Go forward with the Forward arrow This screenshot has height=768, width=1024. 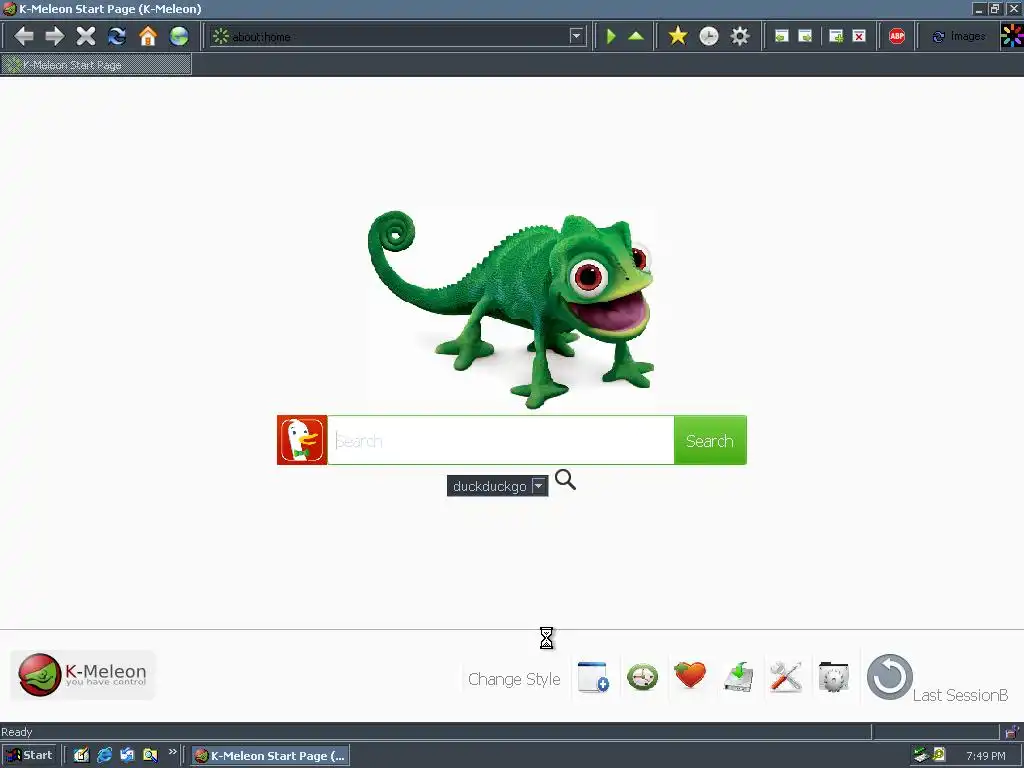tap(55, 36)
